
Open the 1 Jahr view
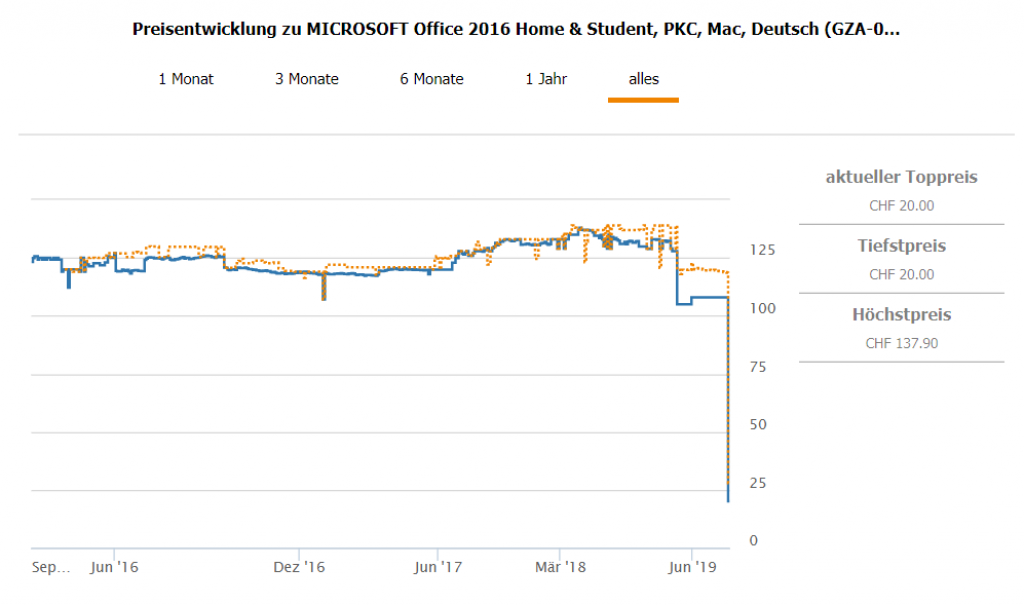(x=546, y=79)
